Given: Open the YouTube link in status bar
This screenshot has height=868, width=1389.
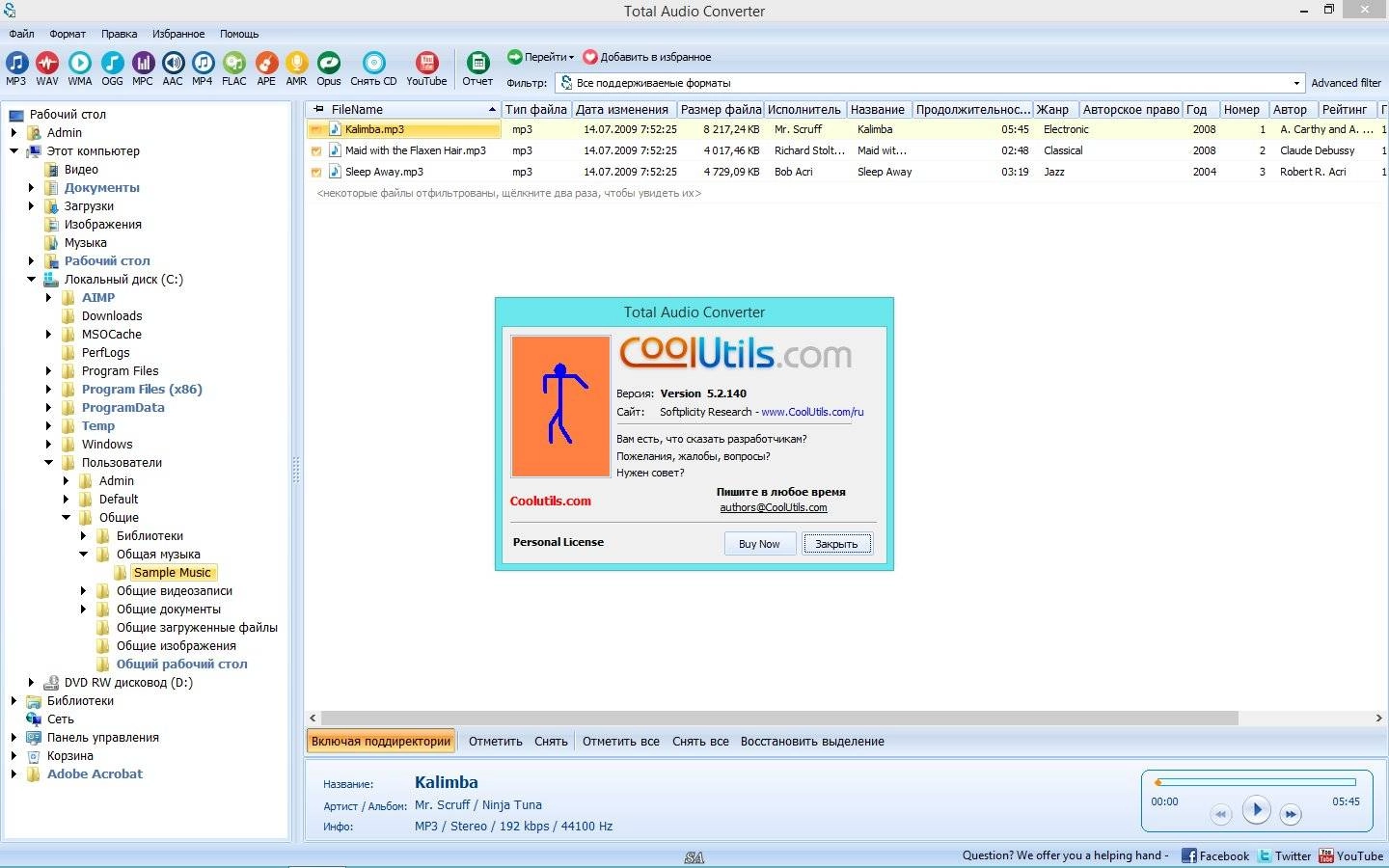Looking at the screenshot, I should (x=1351, y=855).
